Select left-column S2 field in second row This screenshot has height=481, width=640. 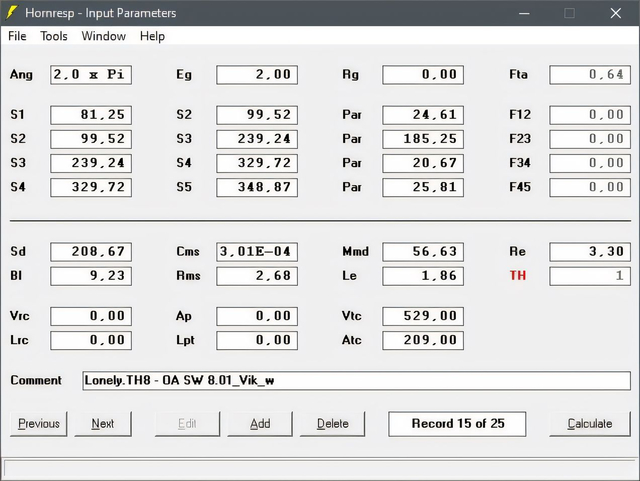(x=91, y=139)
